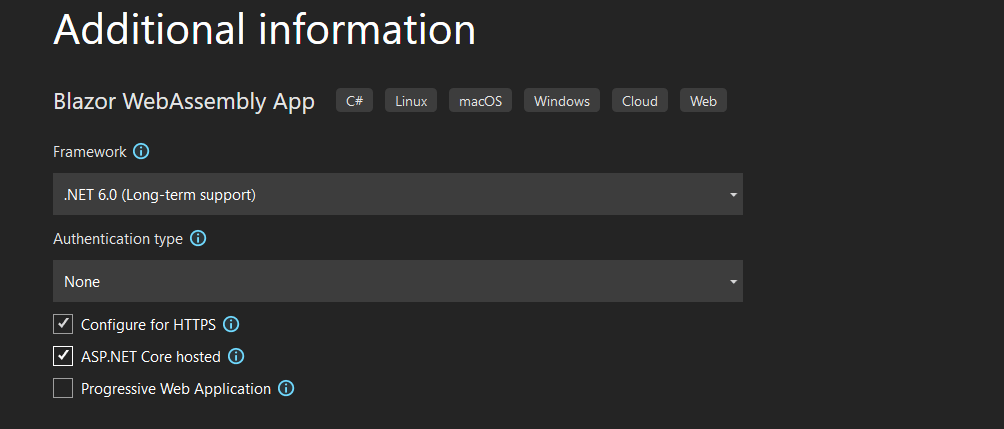Select the Cloud tag

[640, 101]
